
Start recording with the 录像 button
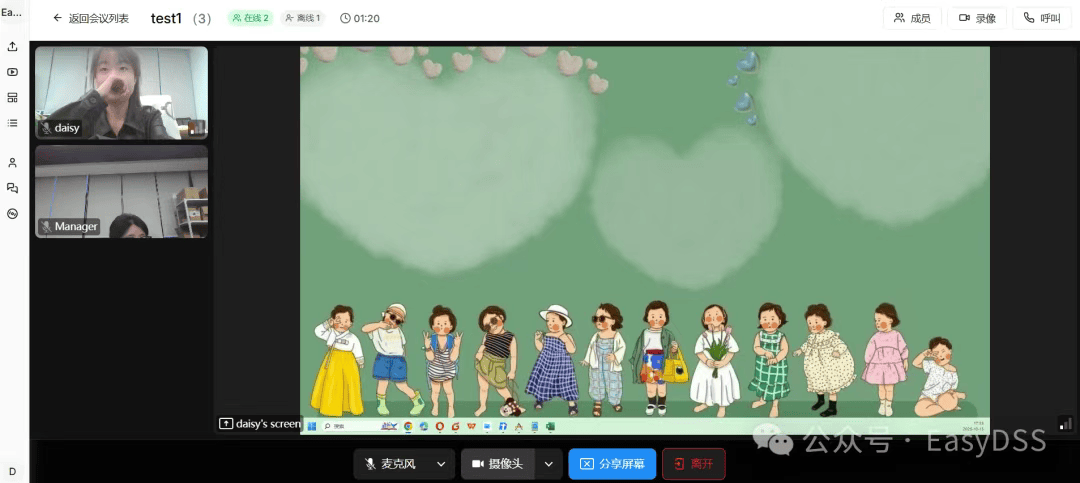[x=977, y=18]
